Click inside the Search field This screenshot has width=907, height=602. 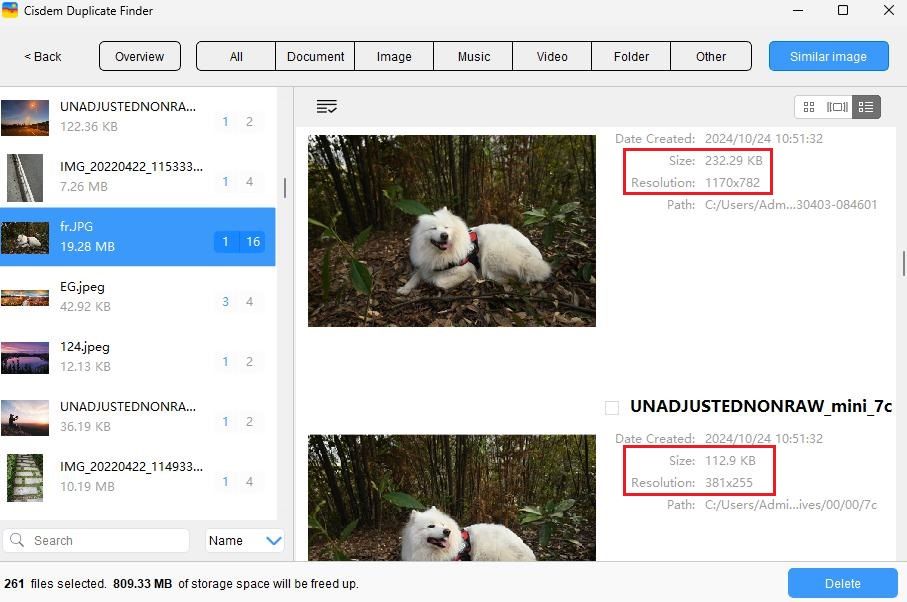(x=96, y=540)
